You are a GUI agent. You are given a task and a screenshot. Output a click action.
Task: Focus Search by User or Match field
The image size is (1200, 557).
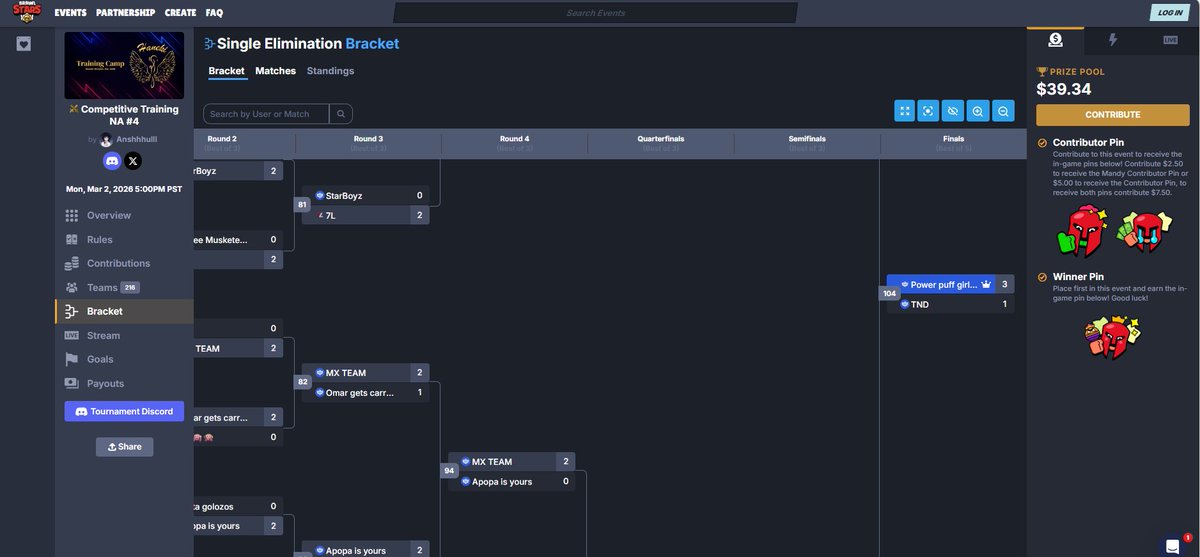pyautogui.click(x=266, y=114)
